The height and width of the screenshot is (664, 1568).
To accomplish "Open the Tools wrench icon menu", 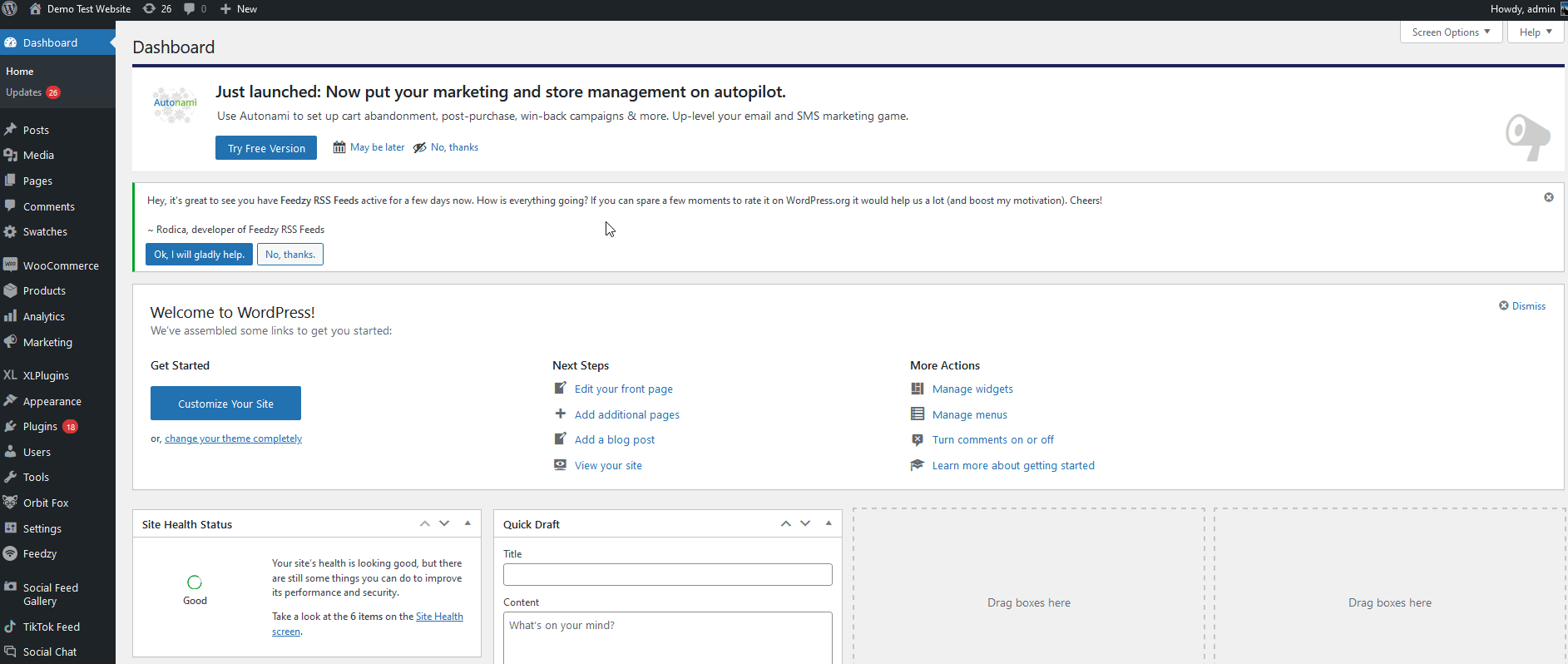I will [x=10, y=477].
